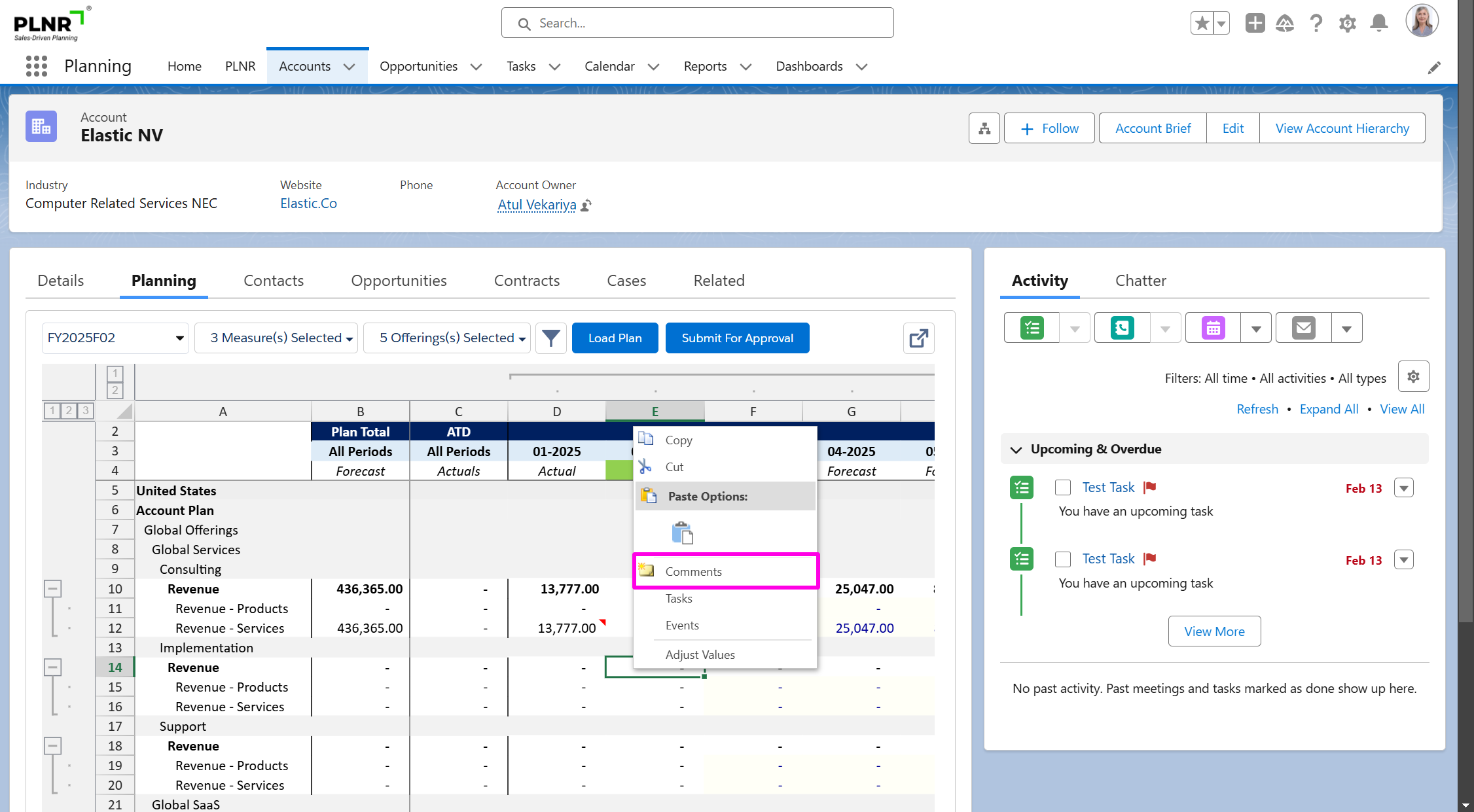Image resolution: width=1474 pixels, height=812 pixels.
Task: Collapse the row 10 Revenue outline group
Action: click(x=53, y=589)
